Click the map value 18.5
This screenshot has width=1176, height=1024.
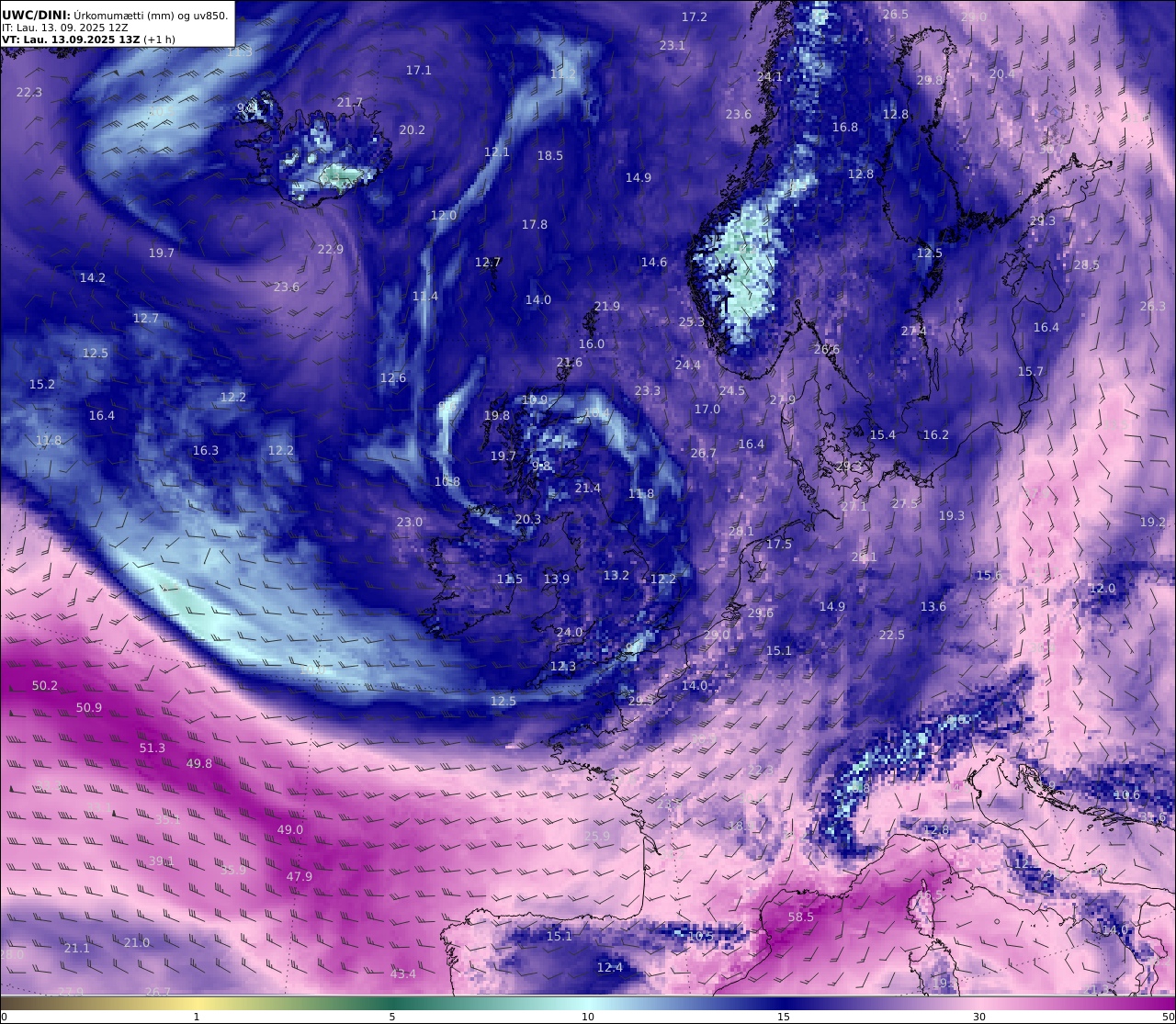pos(550,155)
